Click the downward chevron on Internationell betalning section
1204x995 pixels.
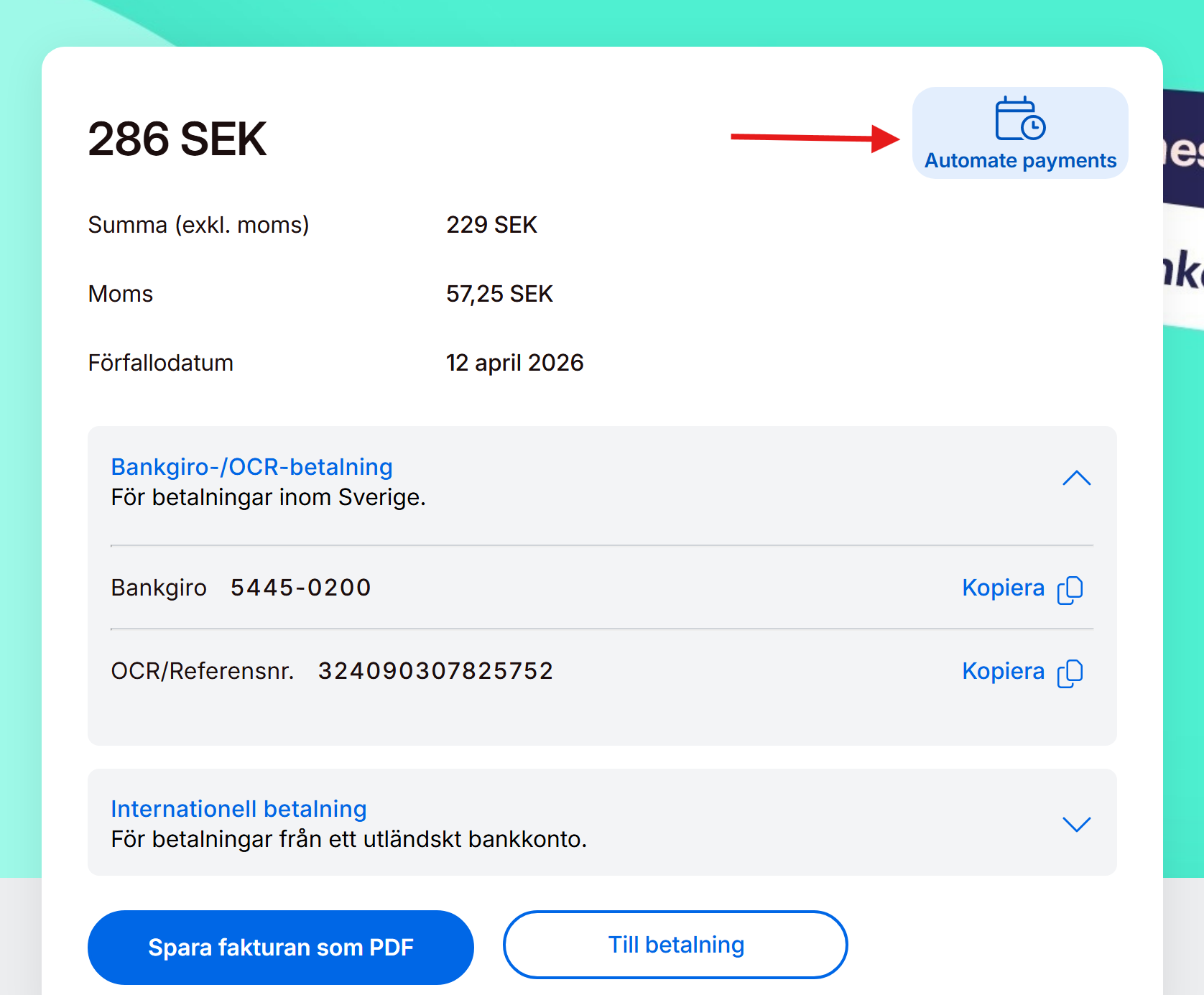(x=1076, y=825)
